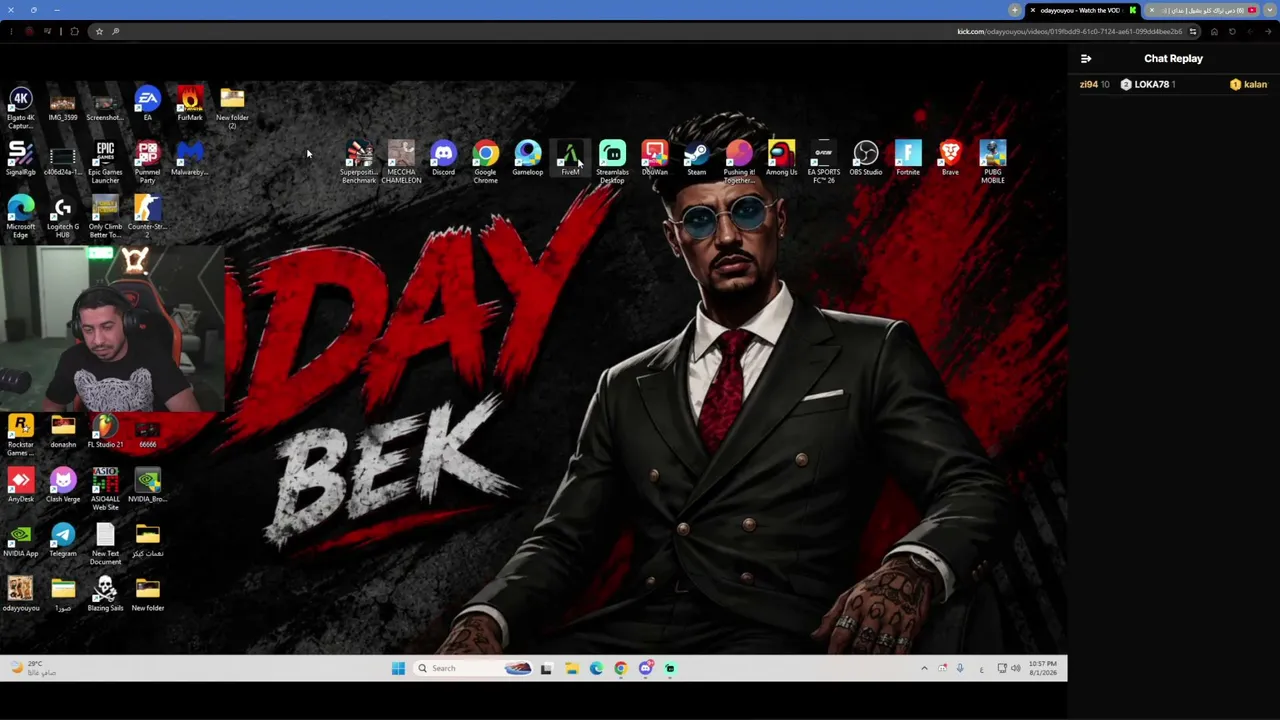Viewport: 1280px width, 720px height.
Task: Open the AnyDesk desktop shortcut
Action: point(20,484)
